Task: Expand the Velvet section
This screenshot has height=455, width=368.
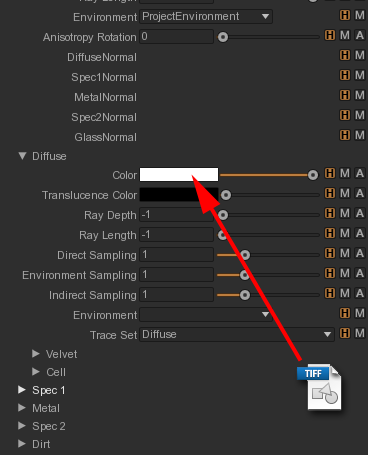Action: (x=36, y=354)
